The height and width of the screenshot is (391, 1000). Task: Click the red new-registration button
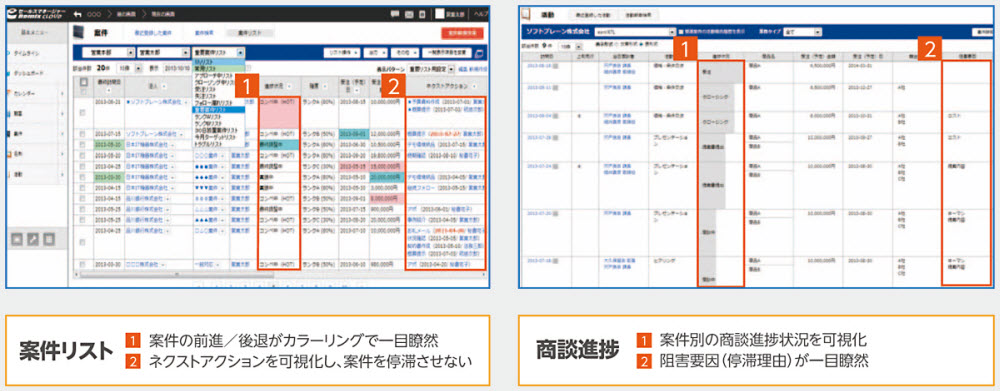[462, 33]
